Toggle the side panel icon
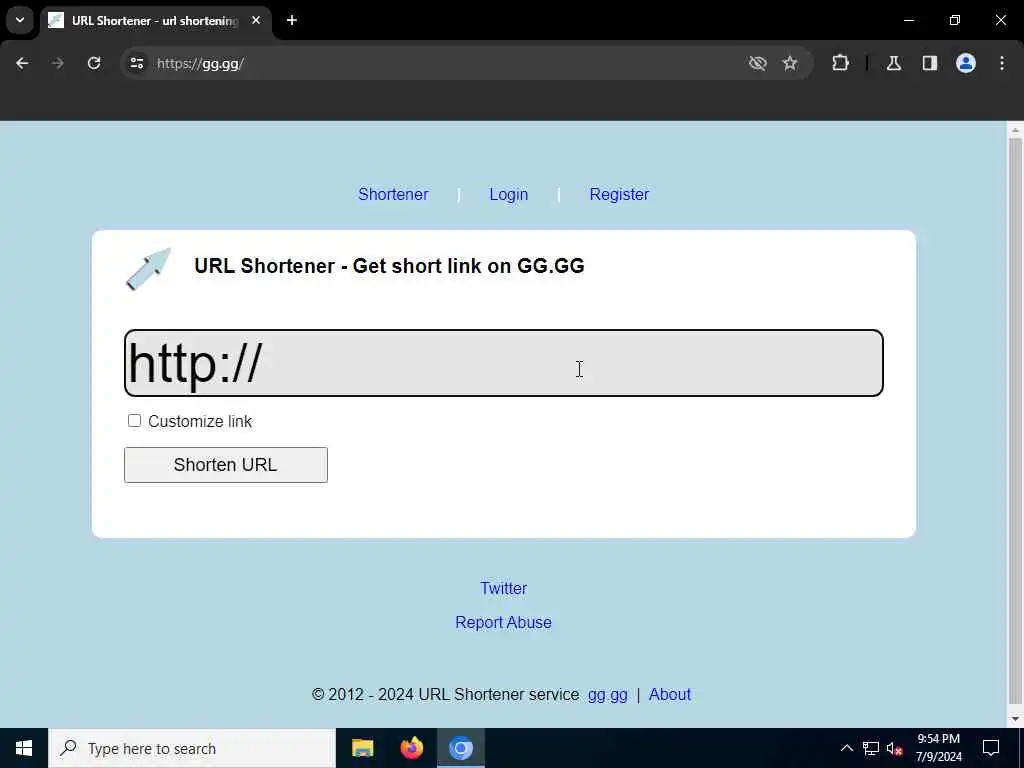This screenshot has height=768, width=1024. coord(930,63)
